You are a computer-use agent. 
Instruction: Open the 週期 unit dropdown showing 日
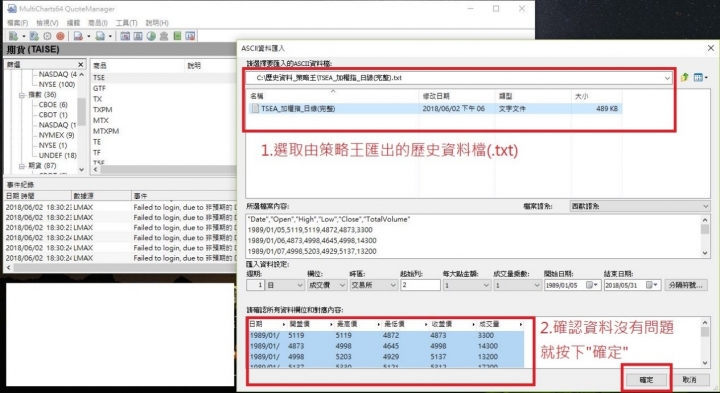coord(285,285)
